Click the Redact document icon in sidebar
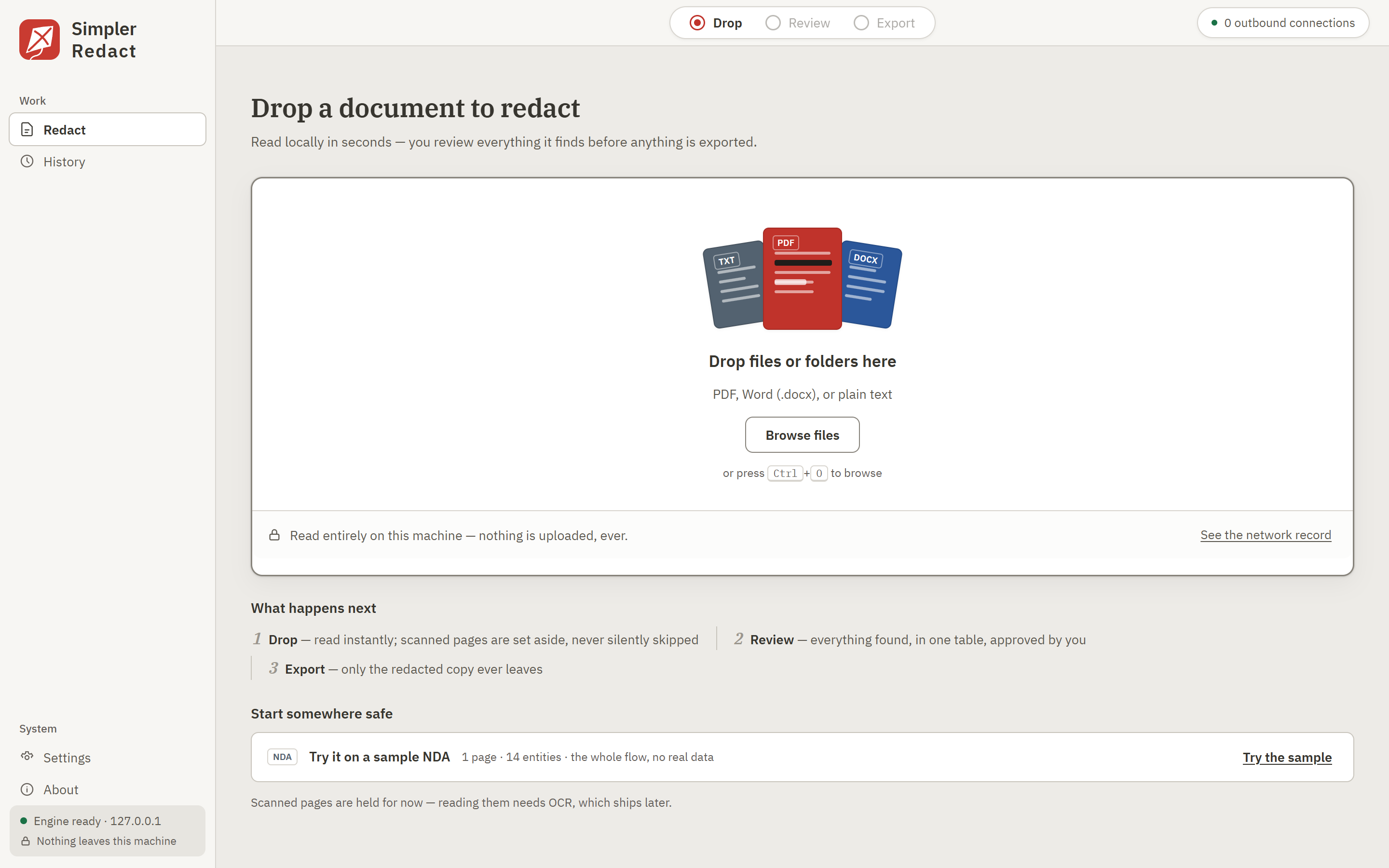Viewport: 1389px width, 868px height. point(27,129)
